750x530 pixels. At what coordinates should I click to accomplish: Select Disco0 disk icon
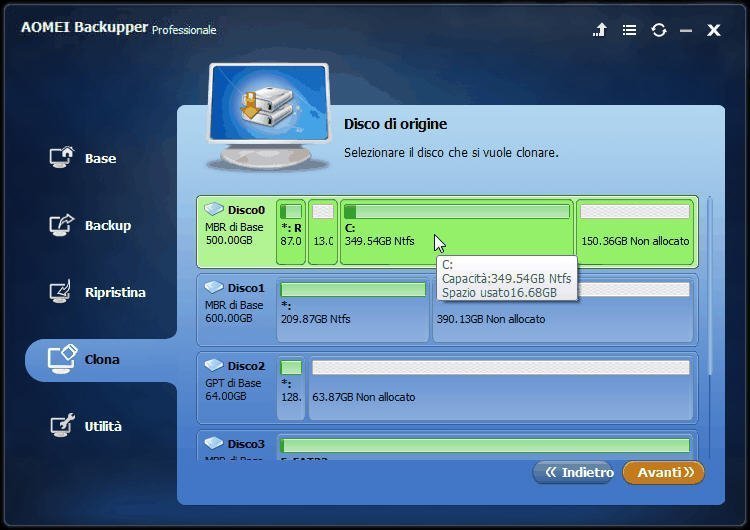[214, 209]
